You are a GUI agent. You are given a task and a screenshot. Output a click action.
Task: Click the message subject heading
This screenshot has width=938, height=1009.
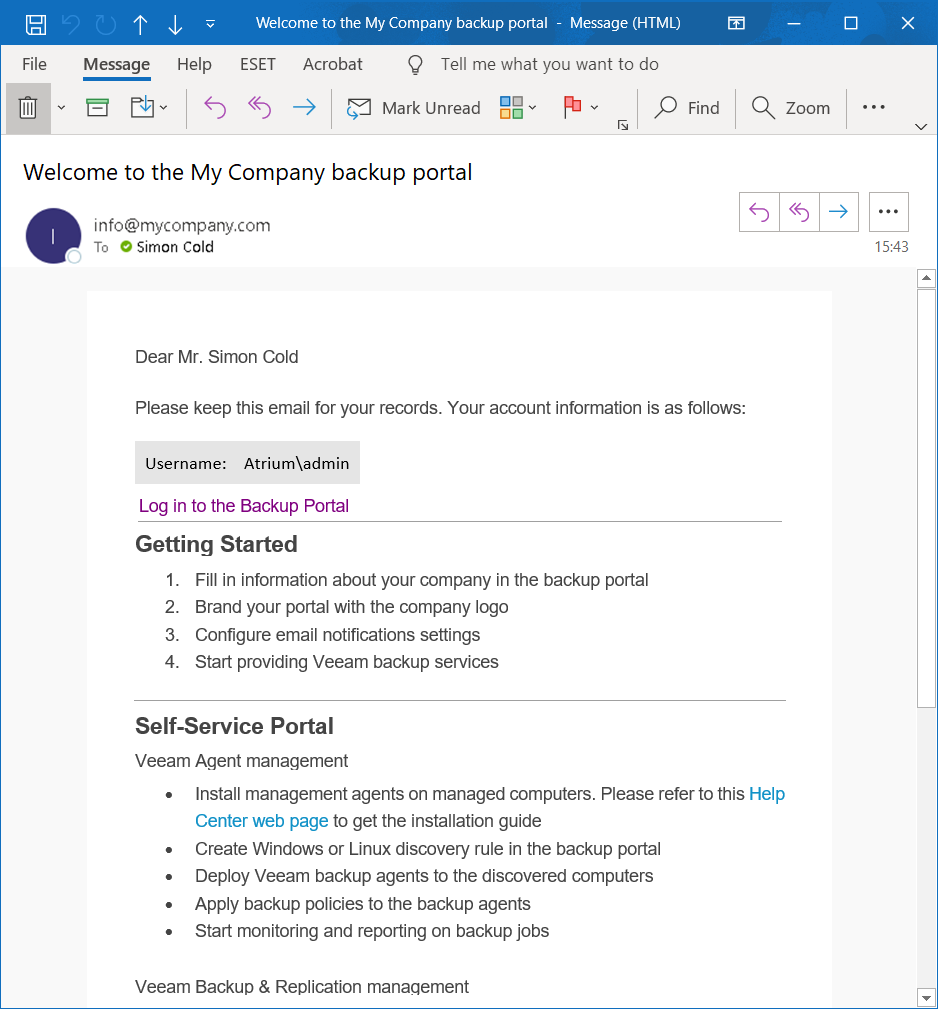[x=248, y=172]
